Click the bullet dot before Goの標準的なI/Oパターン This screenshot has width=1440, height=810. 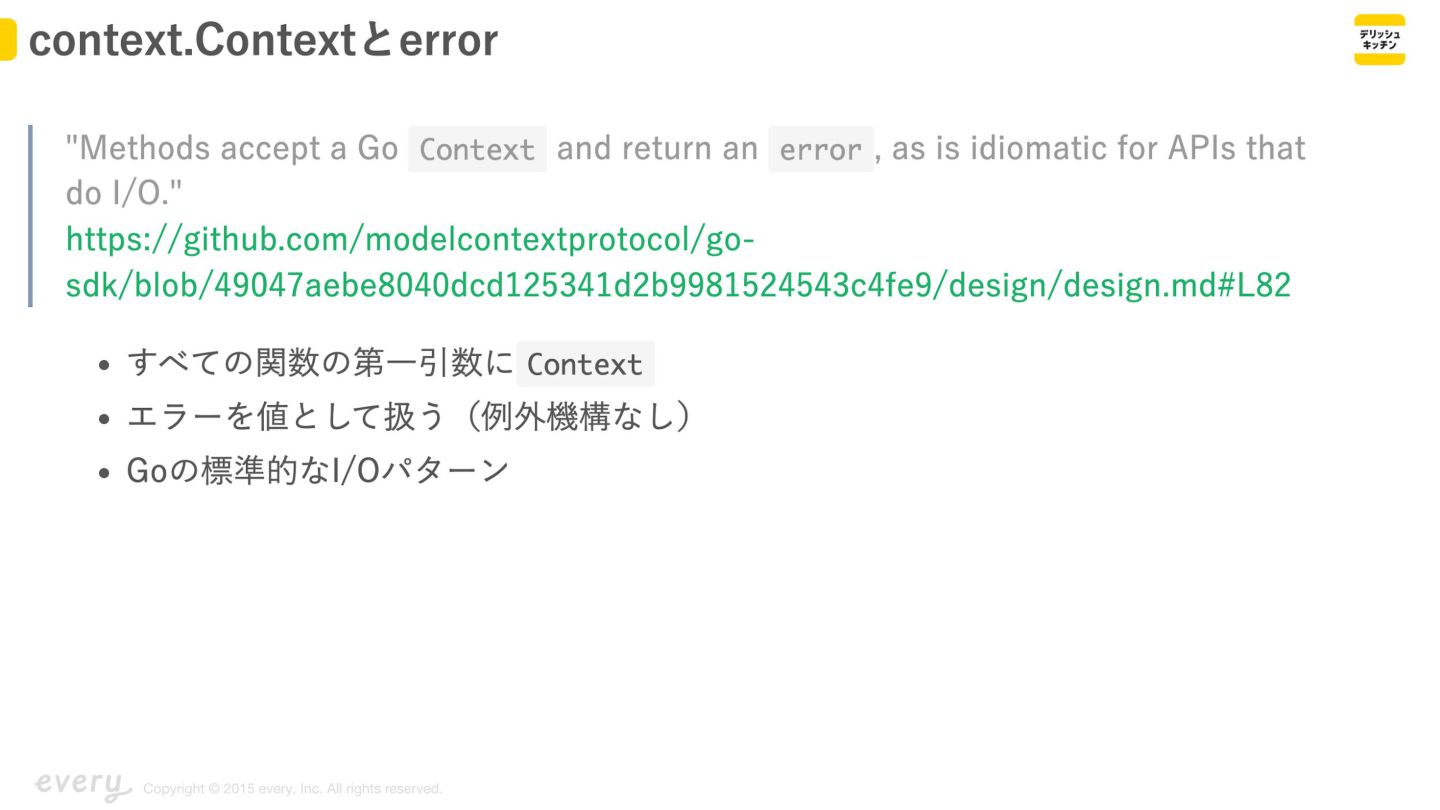tap(104, 472)
